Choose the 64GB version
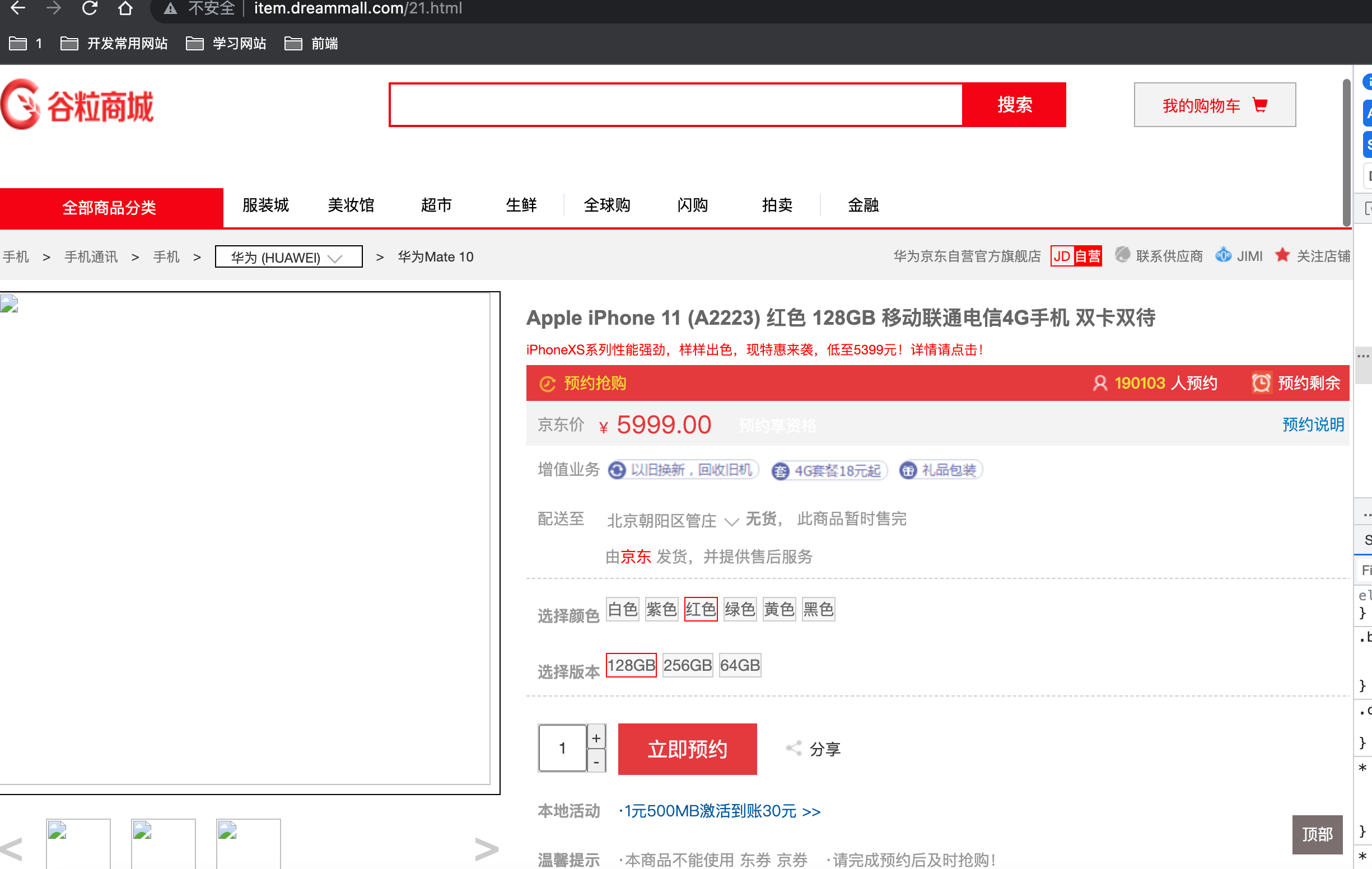 (x=740, y=665)
